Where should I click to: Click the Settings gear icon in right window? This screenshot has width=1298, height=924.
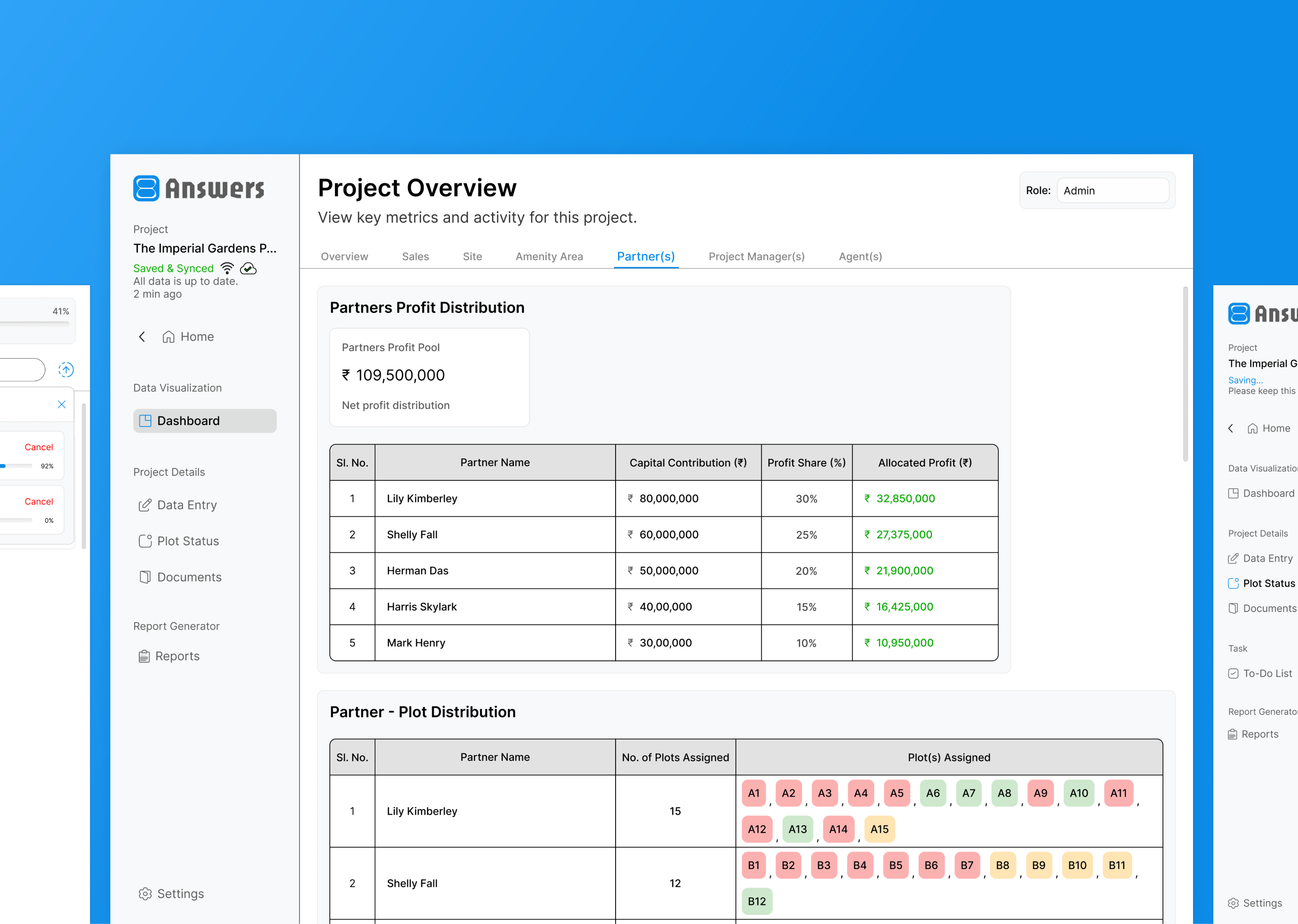click(x=1233, y=903)
